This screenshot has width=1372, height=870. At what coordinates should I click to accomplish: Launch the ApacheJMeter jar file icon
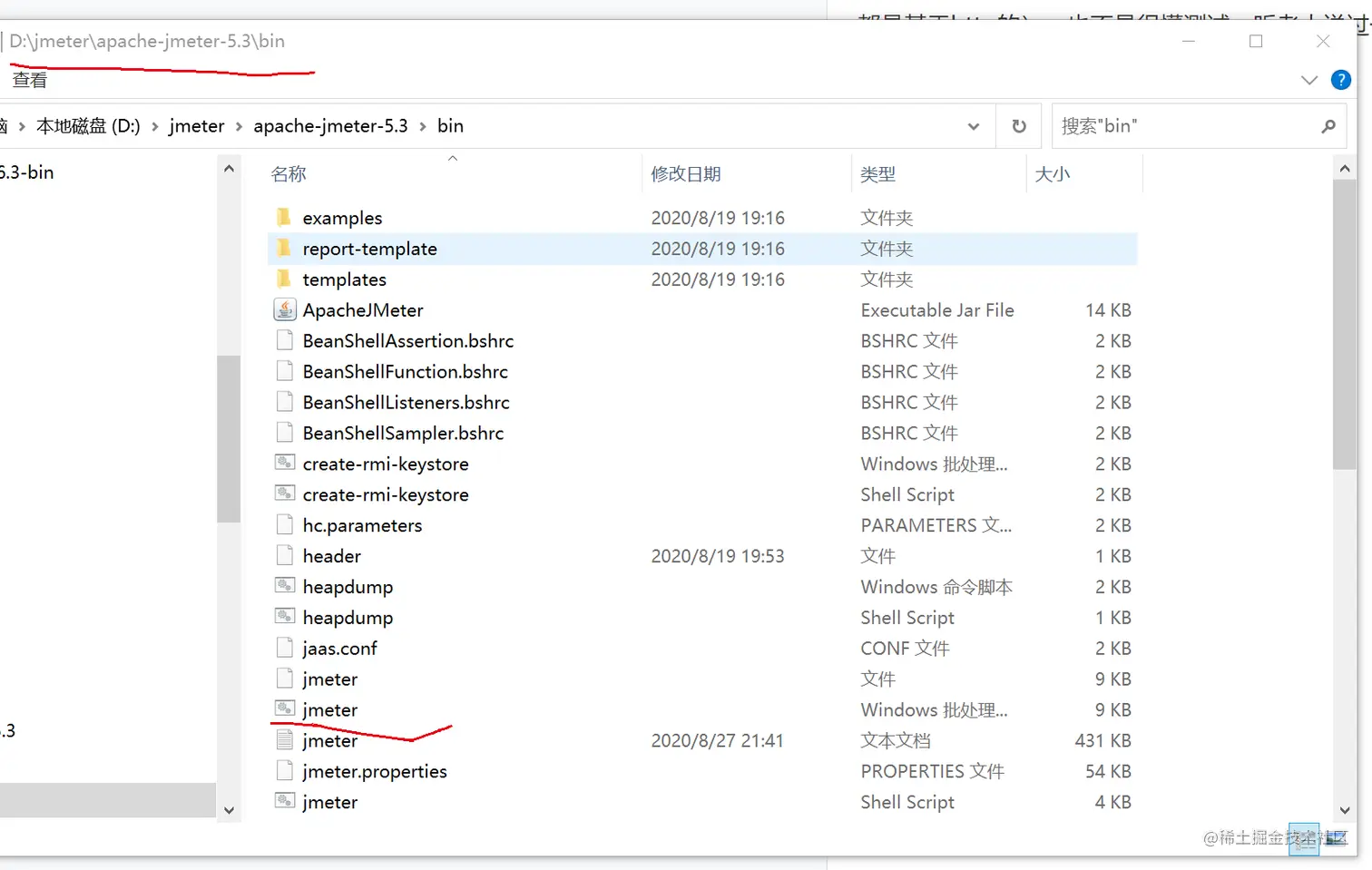(285, 310)
